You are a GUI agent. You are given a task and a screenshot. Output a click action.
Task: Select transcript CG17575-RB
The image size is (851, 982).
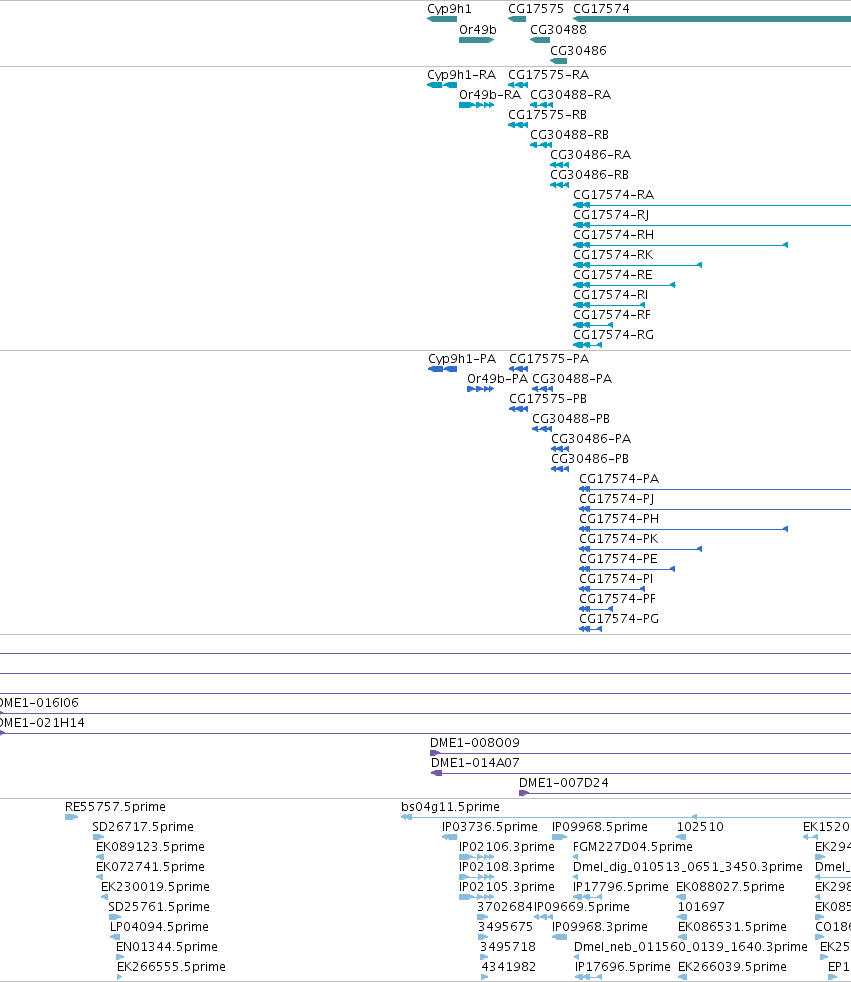pos(547,115)
